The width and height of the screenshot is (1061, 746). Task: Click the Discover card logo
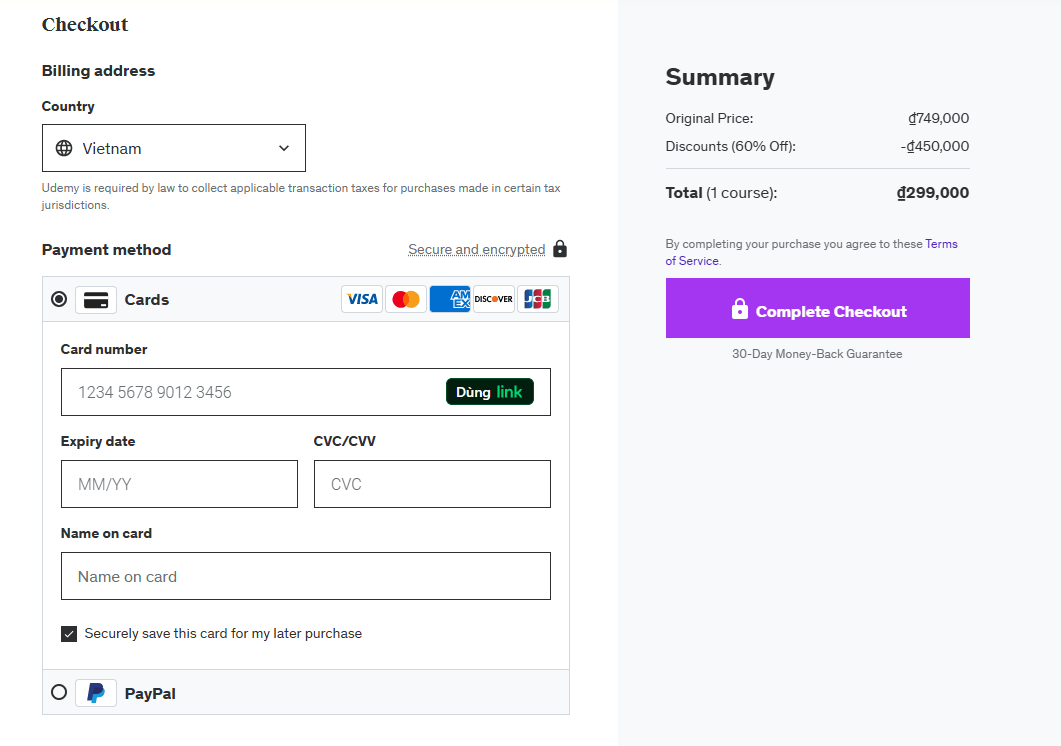(x=494, y=299)
